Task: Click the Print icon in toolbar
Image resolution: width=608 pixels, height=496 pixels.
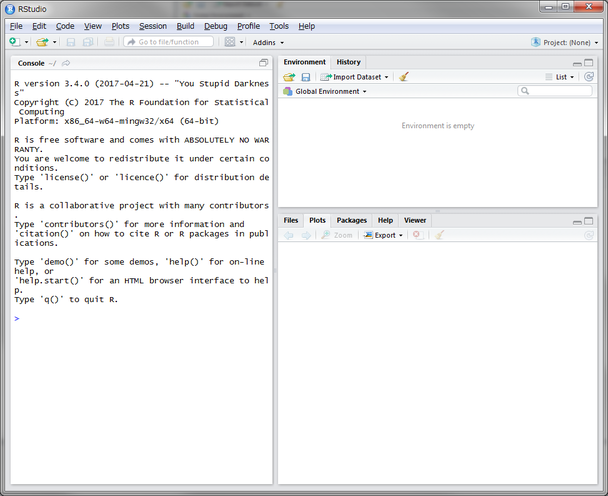Action: point(109,42)
